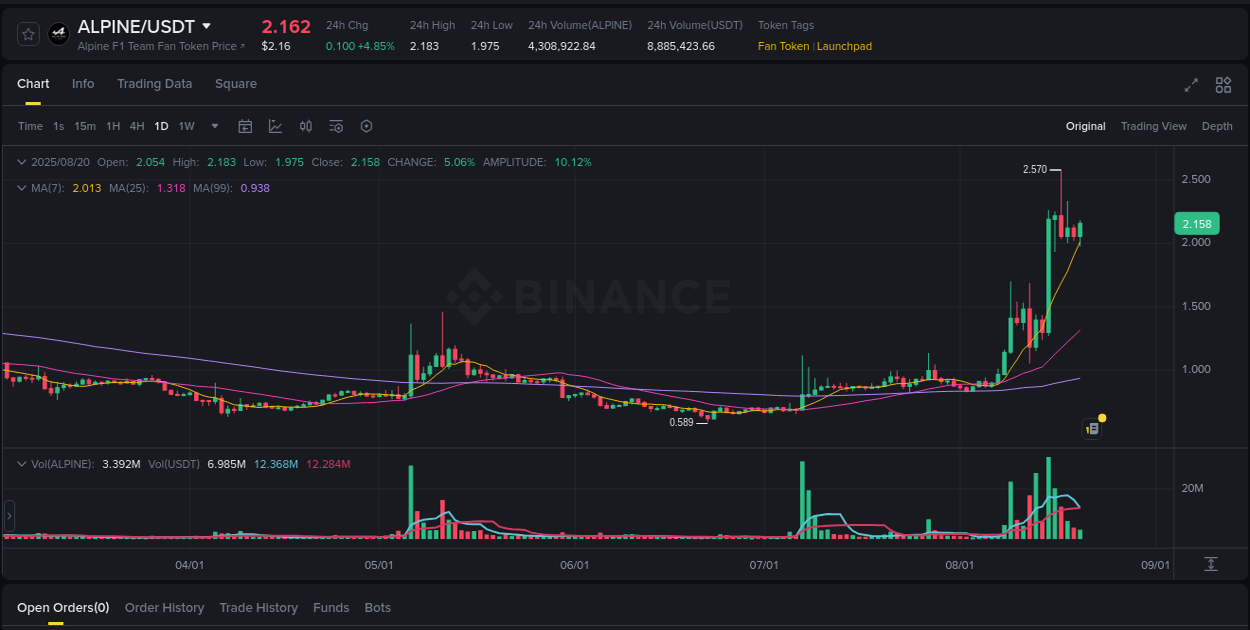The image size is (1250, 630).
Task: Open more time intervals dropdown arrow
Action: pyautogui.click(x=214, y=126)
